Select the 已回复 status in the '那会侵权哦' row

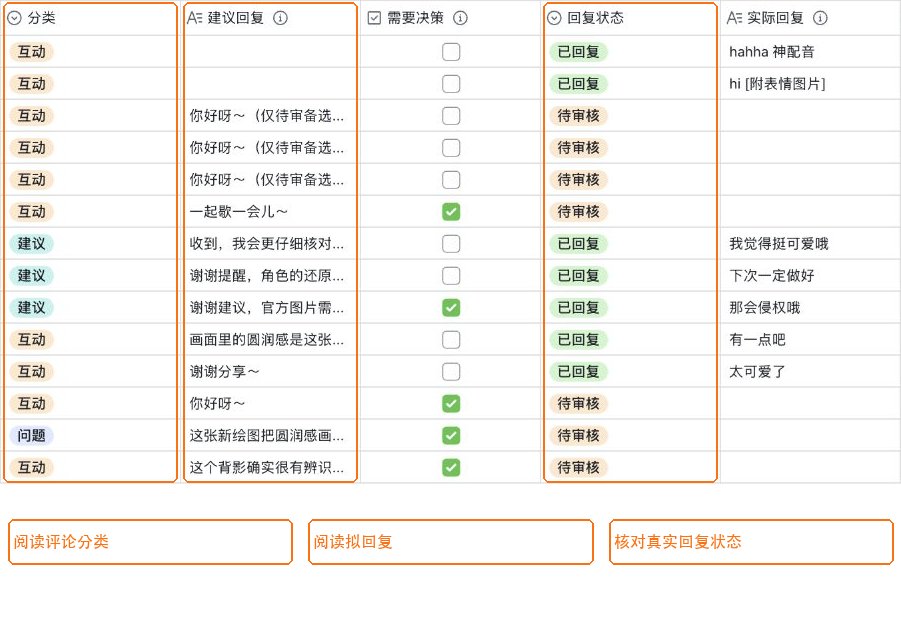coord(579,308)
